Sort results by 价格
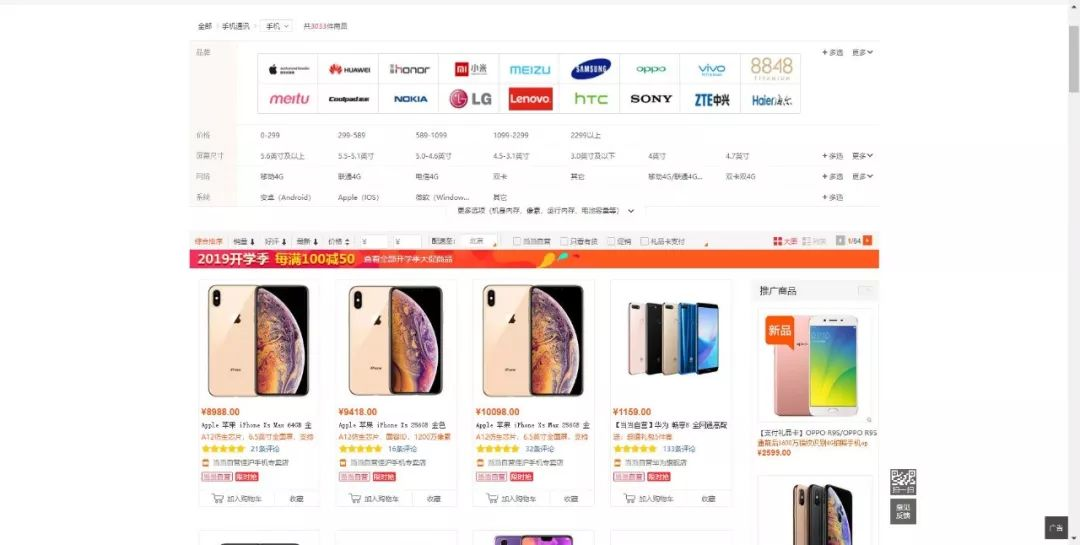This screenshot has height=545, width=1080. click(339, 241)
